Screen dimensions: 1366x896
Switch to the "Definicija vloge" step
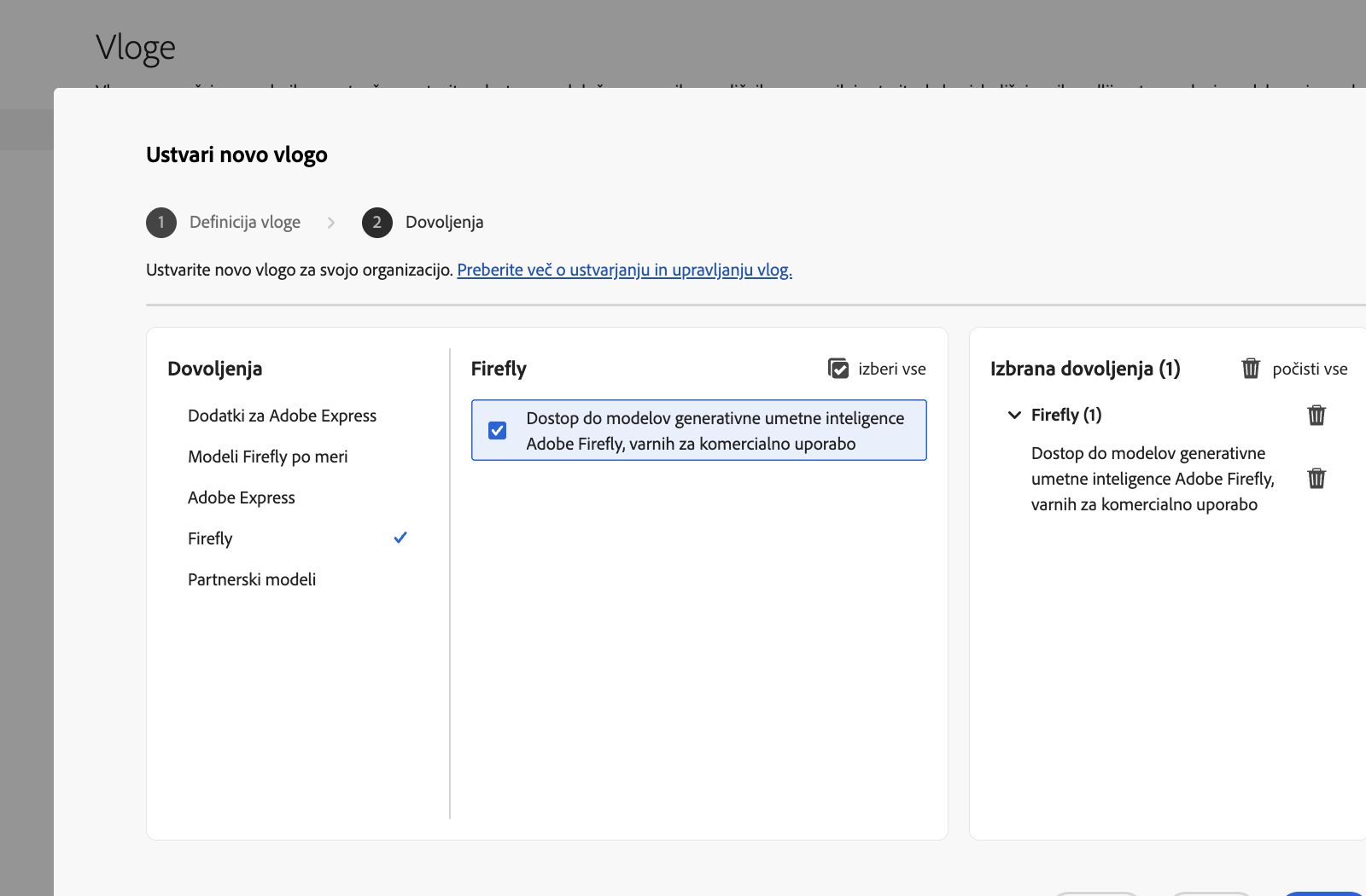tap(244, 222)
